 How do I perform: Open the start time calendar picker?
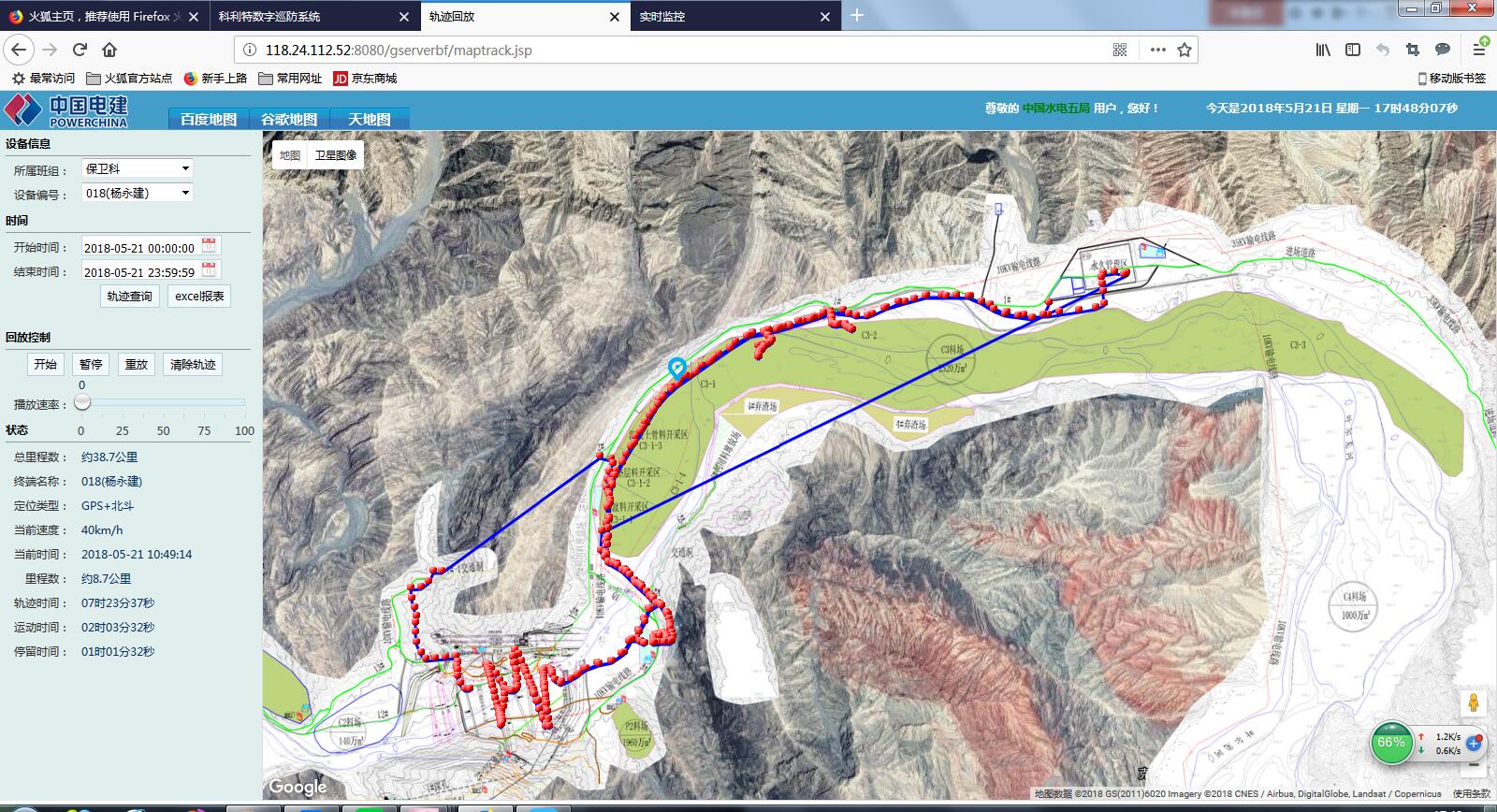210,246
